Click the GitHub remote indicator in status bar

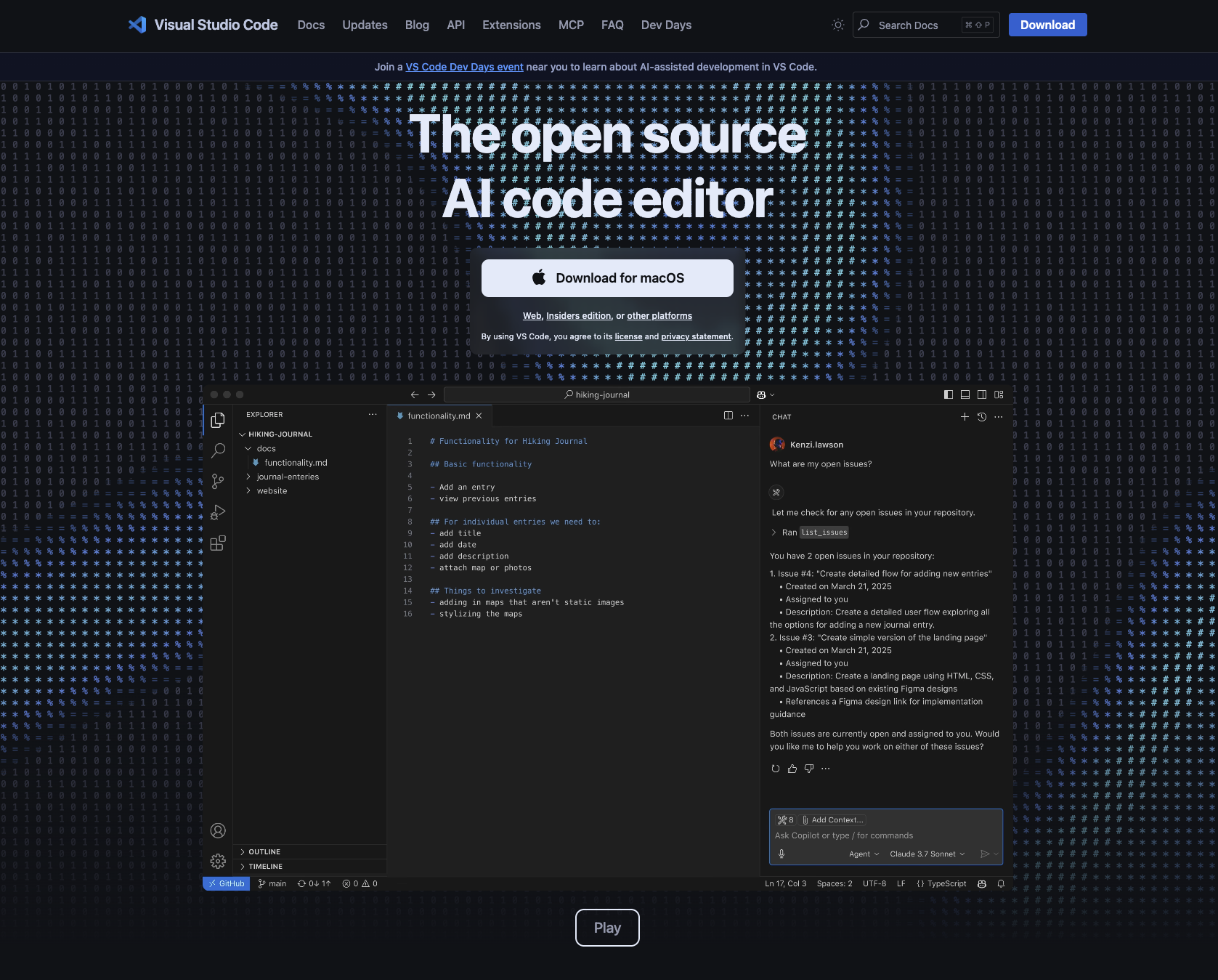coord(226,883)
